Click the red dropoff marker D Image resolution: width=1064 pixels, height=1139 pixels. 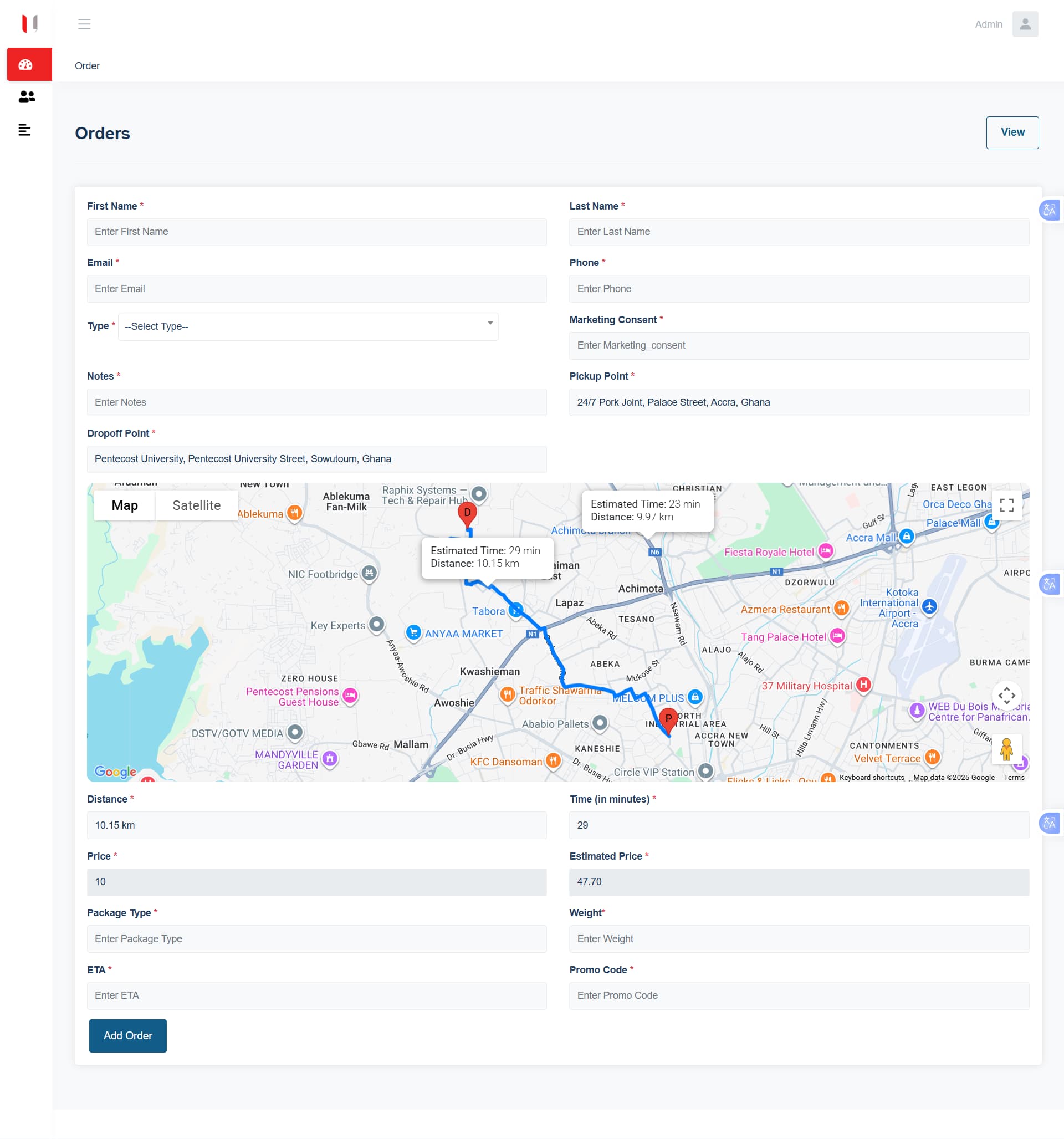(x=467, y=513)
